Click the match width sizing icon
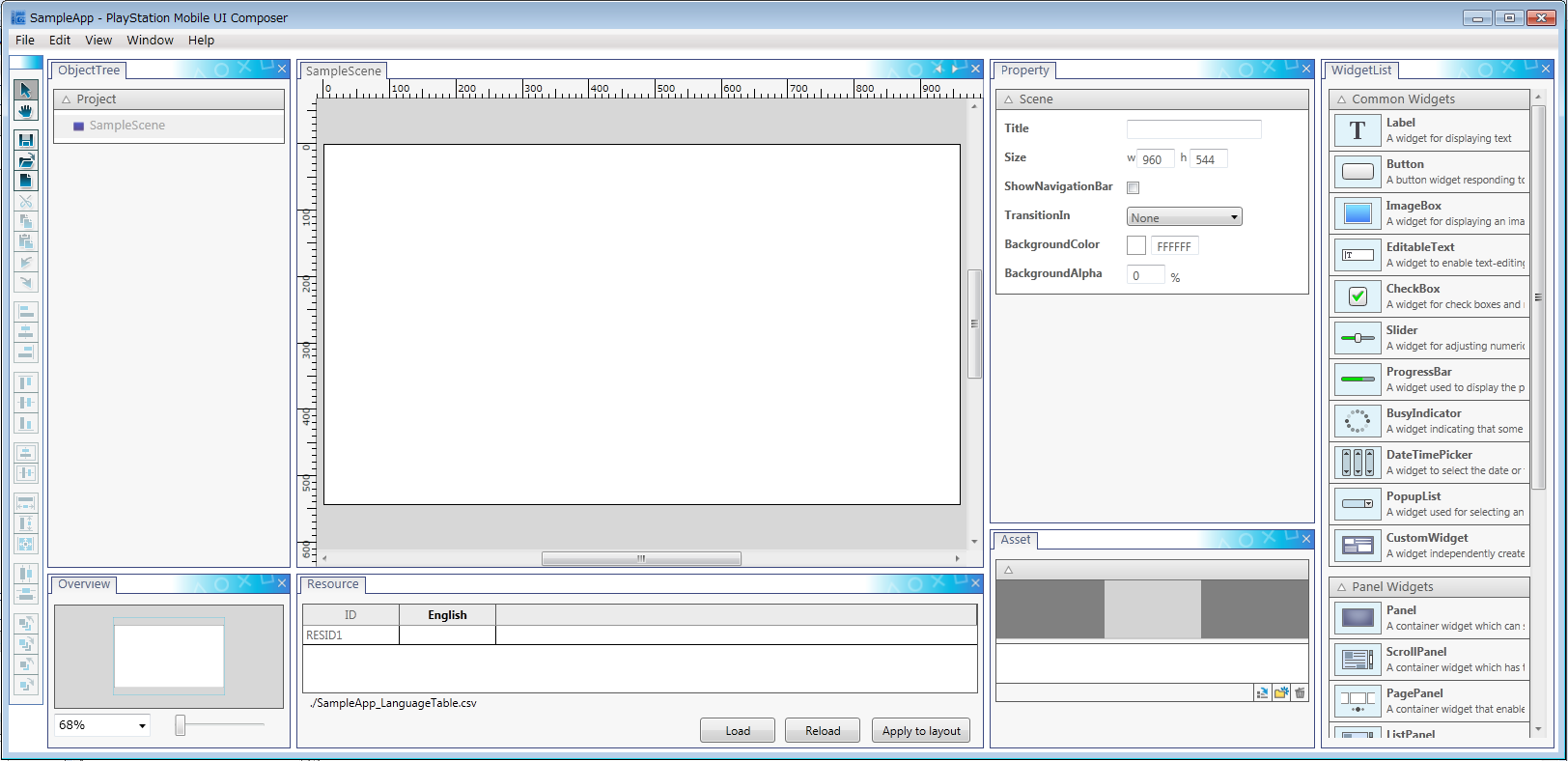This screenshot has width=1568, height=761. (x=26, y=503)
